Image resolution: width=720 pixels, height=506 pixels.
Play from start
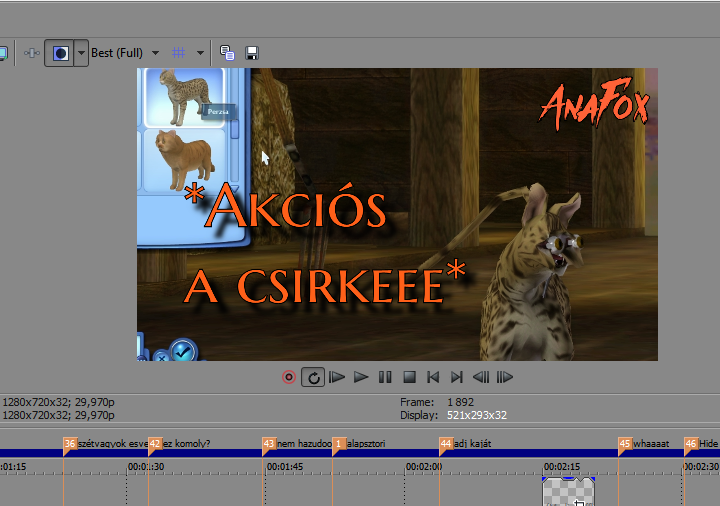(337, 377)
